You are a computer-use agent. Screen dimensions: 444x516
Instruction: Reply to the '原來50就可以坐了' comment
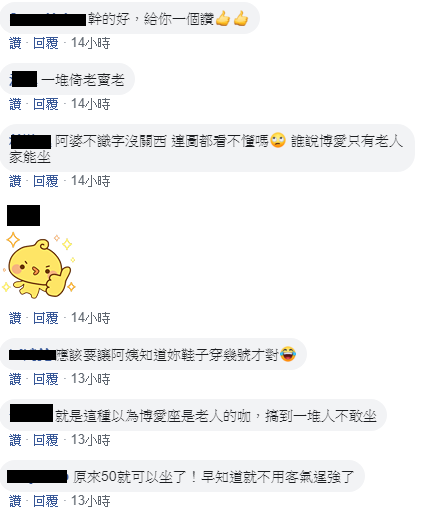[46, 501]
